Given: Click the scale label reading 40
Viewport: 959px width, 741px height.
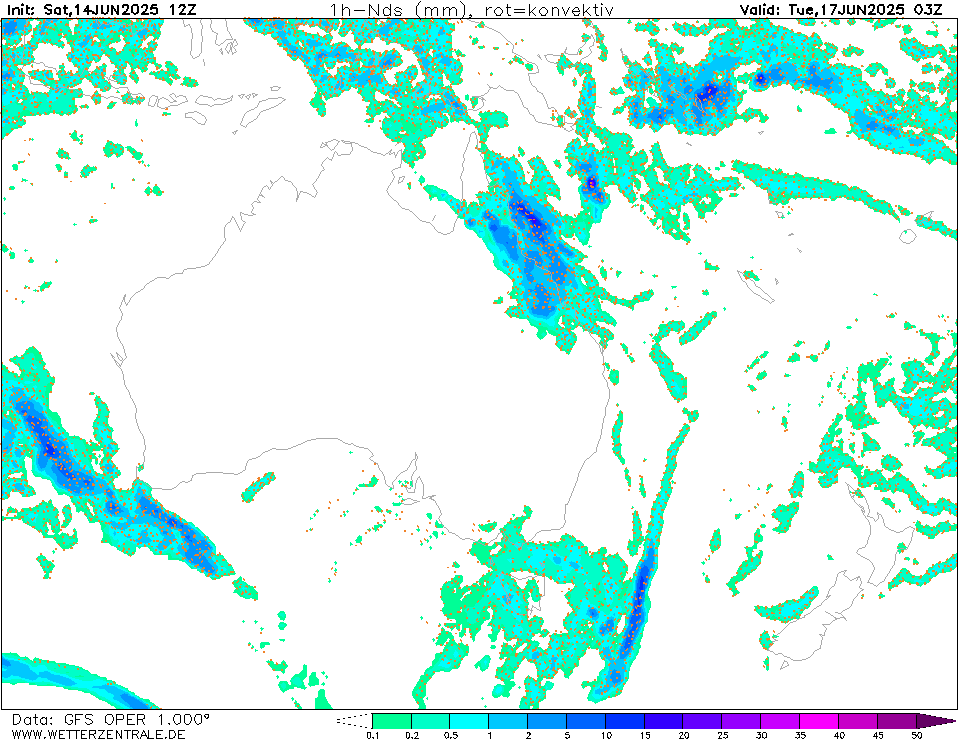Looking at the screenshot, I should 839,735.
